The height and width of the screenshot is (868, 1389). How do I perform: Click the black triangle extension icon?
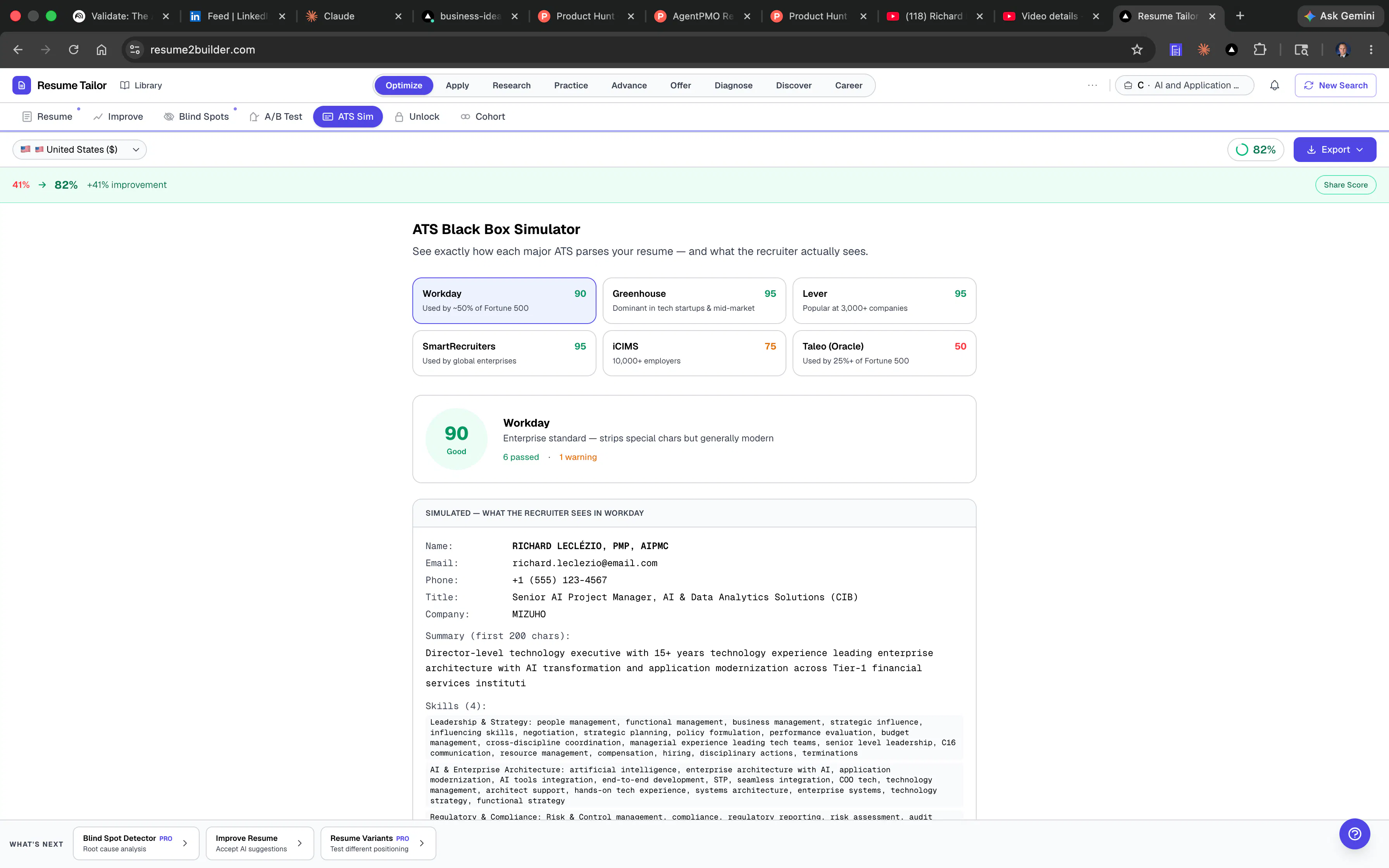1231,49
